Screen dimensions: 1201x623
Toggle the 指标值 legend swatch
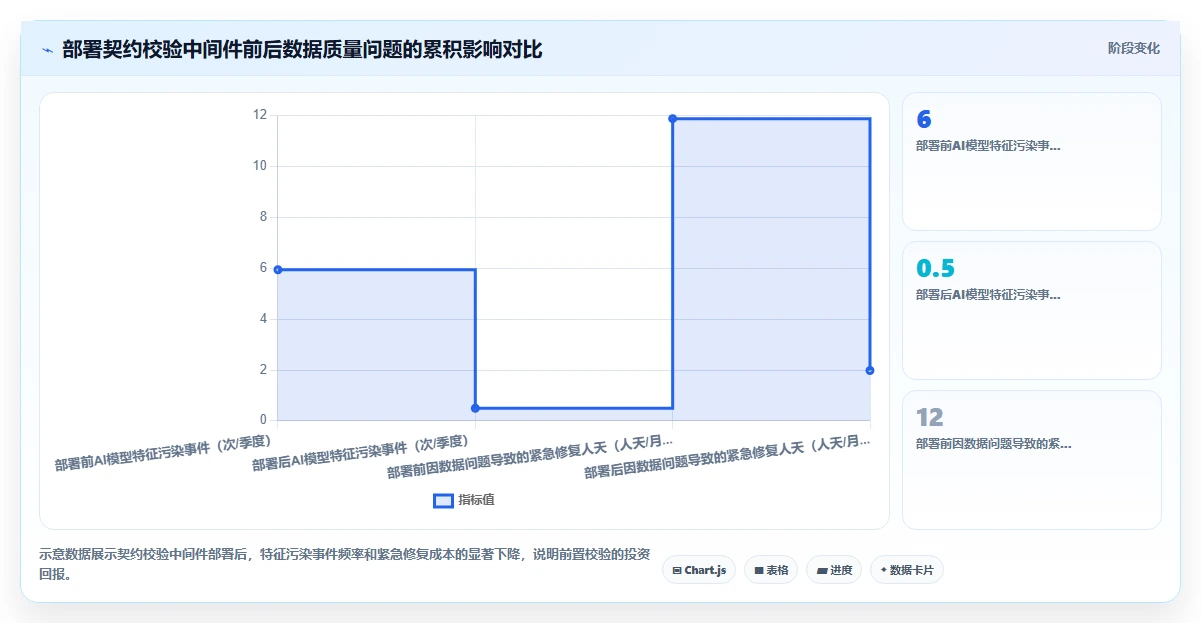pyautogui.click(x=443, y=500)
